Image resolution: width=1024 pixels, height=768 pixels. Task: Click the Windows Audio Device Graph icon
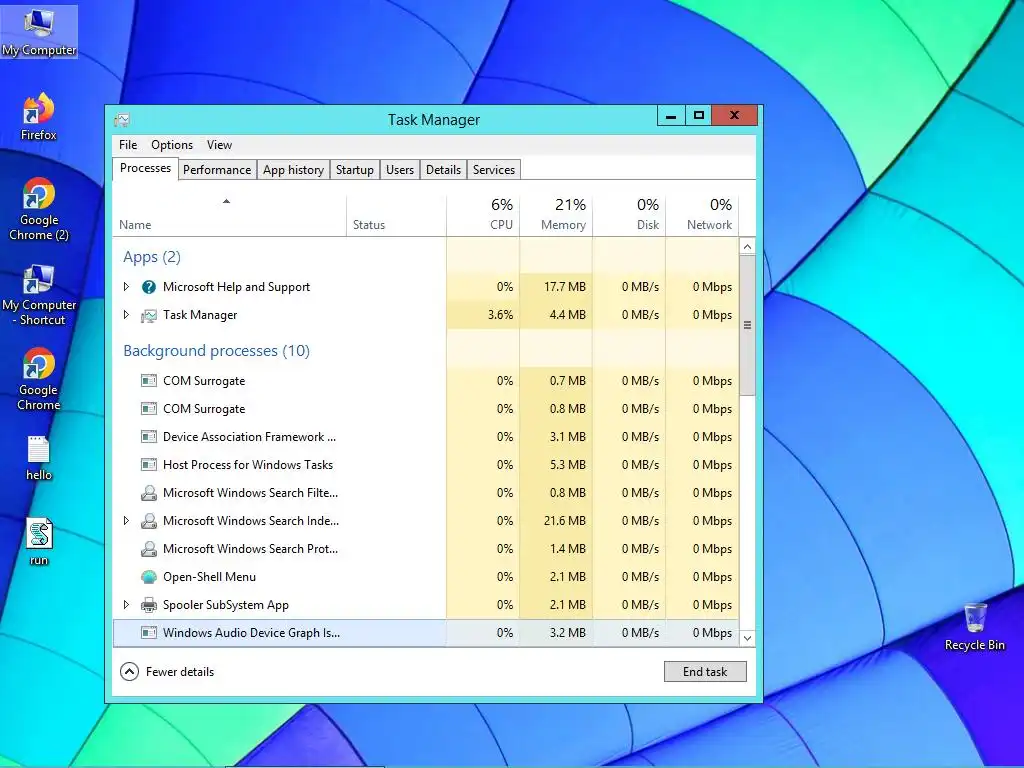click(x=149, y=633)
